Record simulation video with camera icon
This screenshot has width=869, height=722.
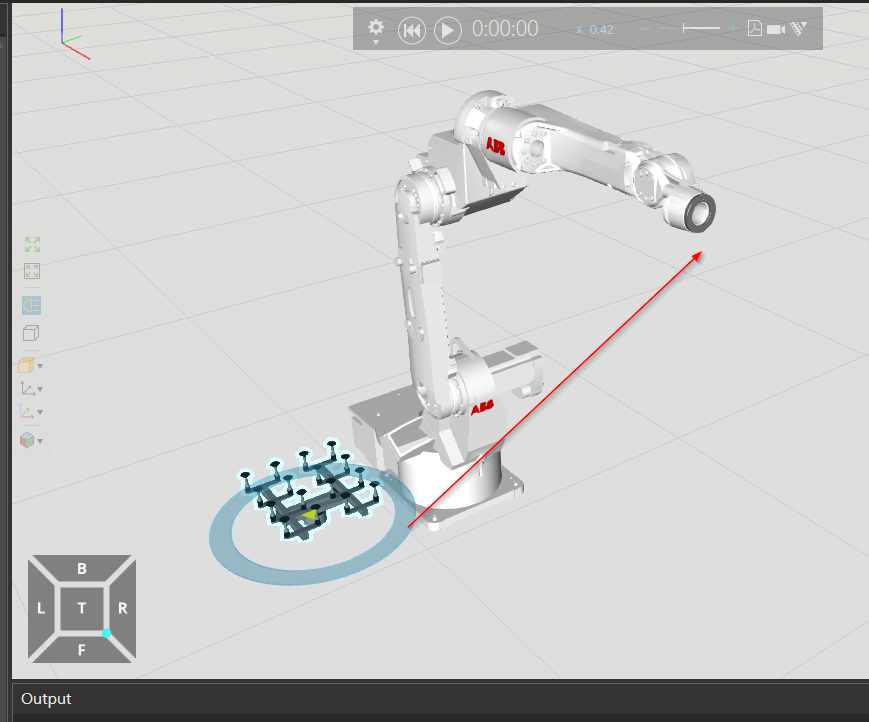[x=776, y=29]
